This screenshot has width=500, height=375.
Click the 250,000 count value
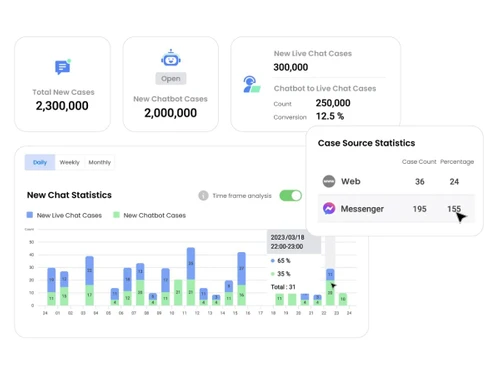[333, 103]
